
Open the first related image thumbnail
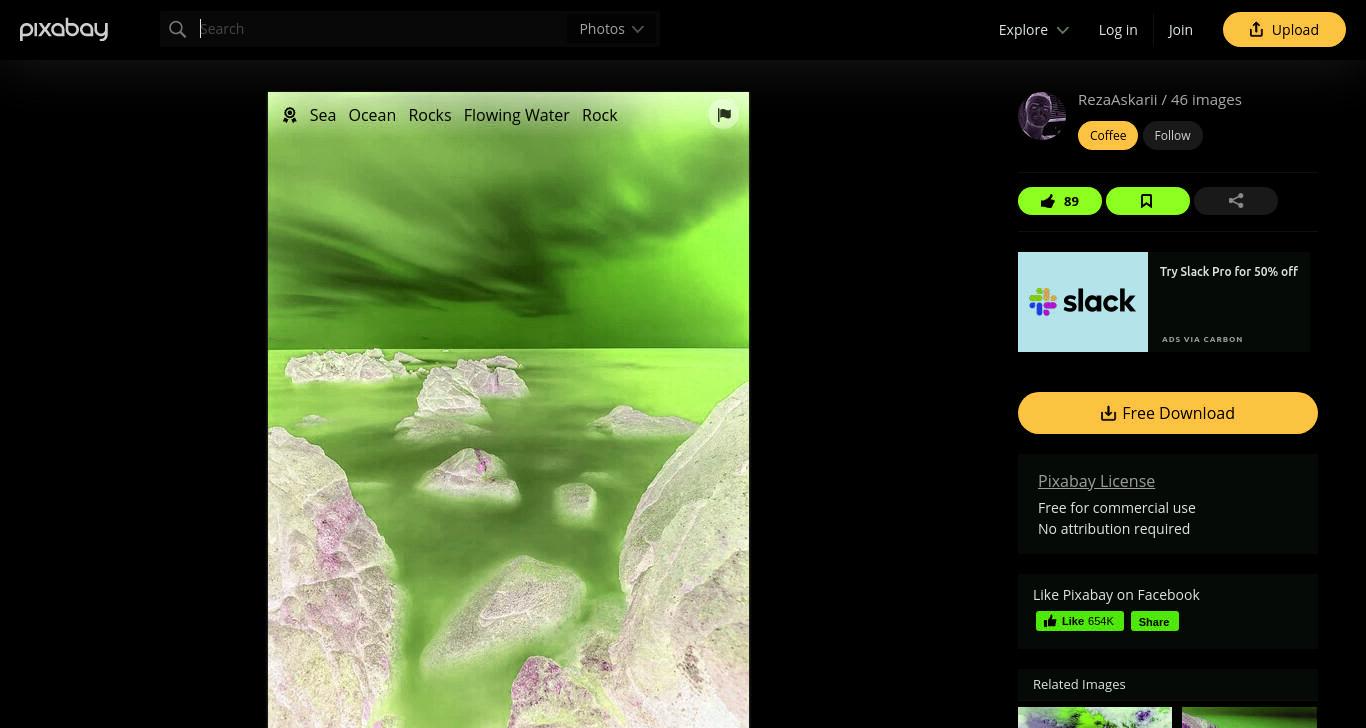pyautogui.click(x=1095, y=717)
